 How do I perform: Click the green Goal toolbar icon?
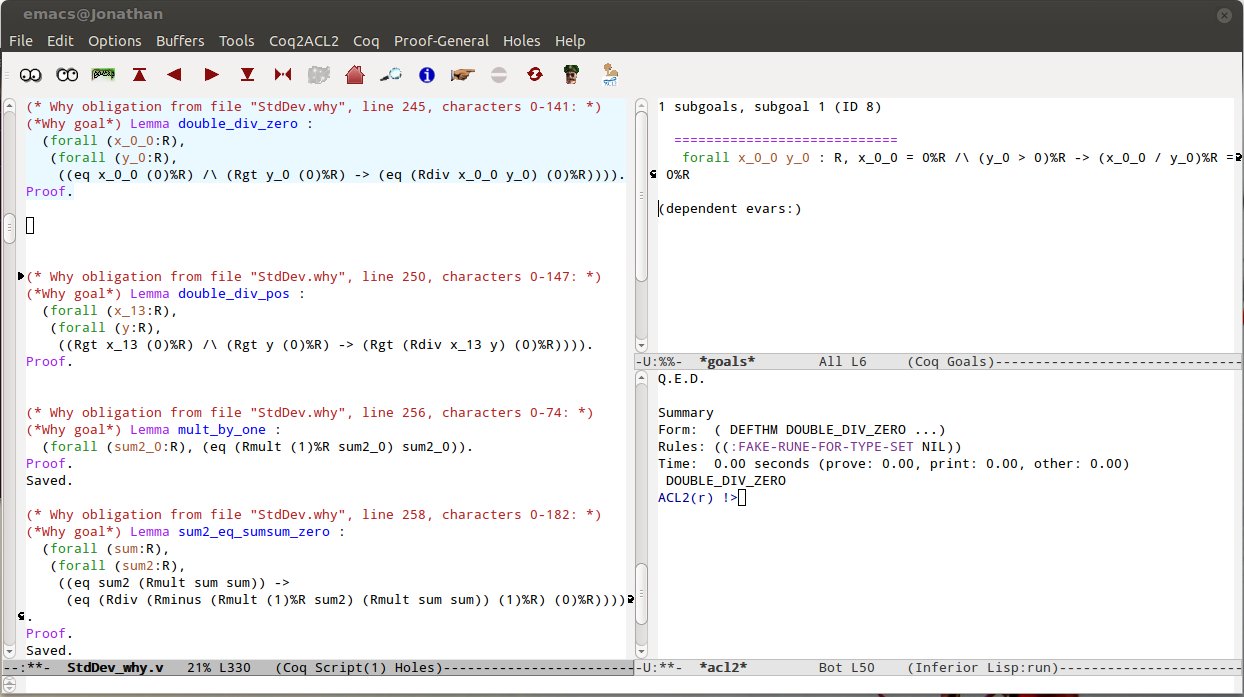click(x=103, y=74)
